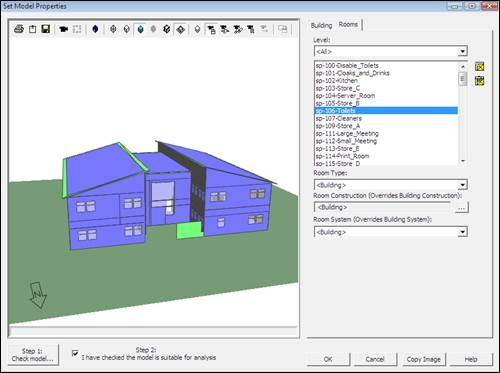The width and height of the screenshot is (500, 373).
Task: Click the save floppy disk icon
Action: 46,29
